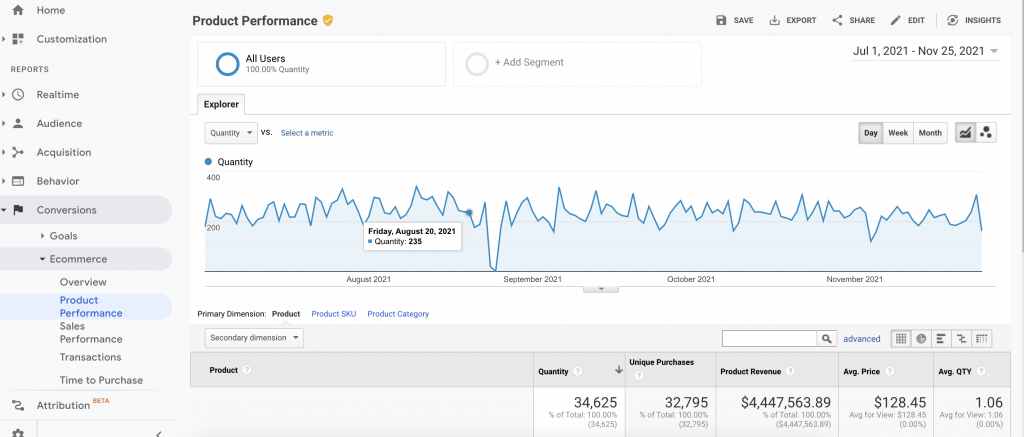This screenshot has height=437, width=1024.
Task: Sort by Quantity column header
Action: (x=579, y=371)
